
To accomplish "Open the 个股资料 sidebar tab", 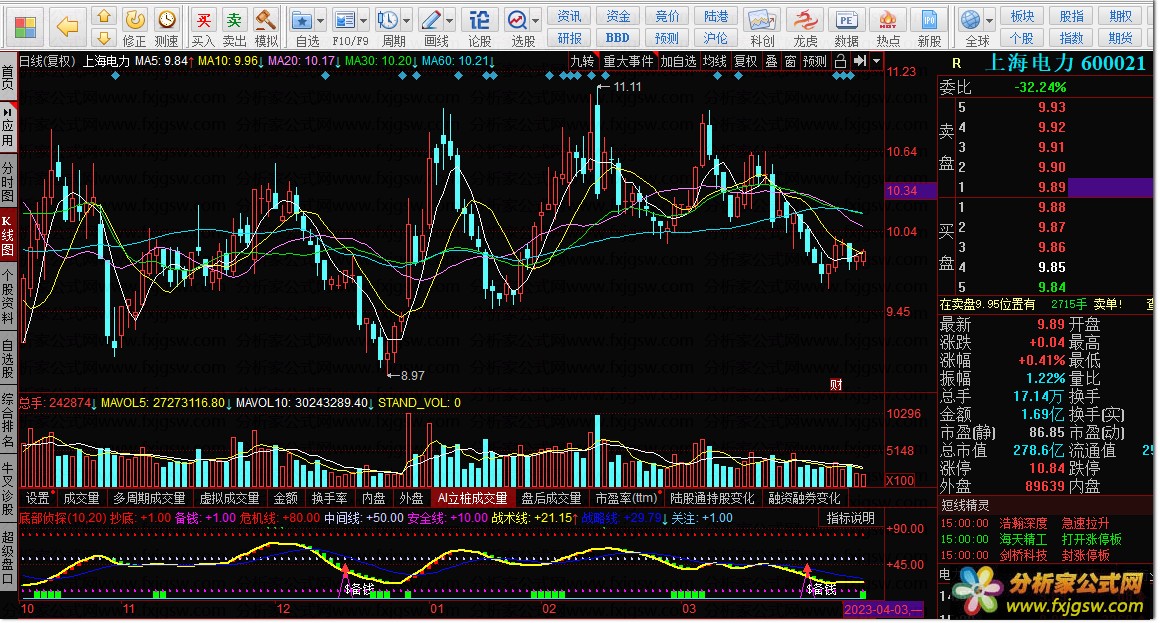I will tap(7, 297).
